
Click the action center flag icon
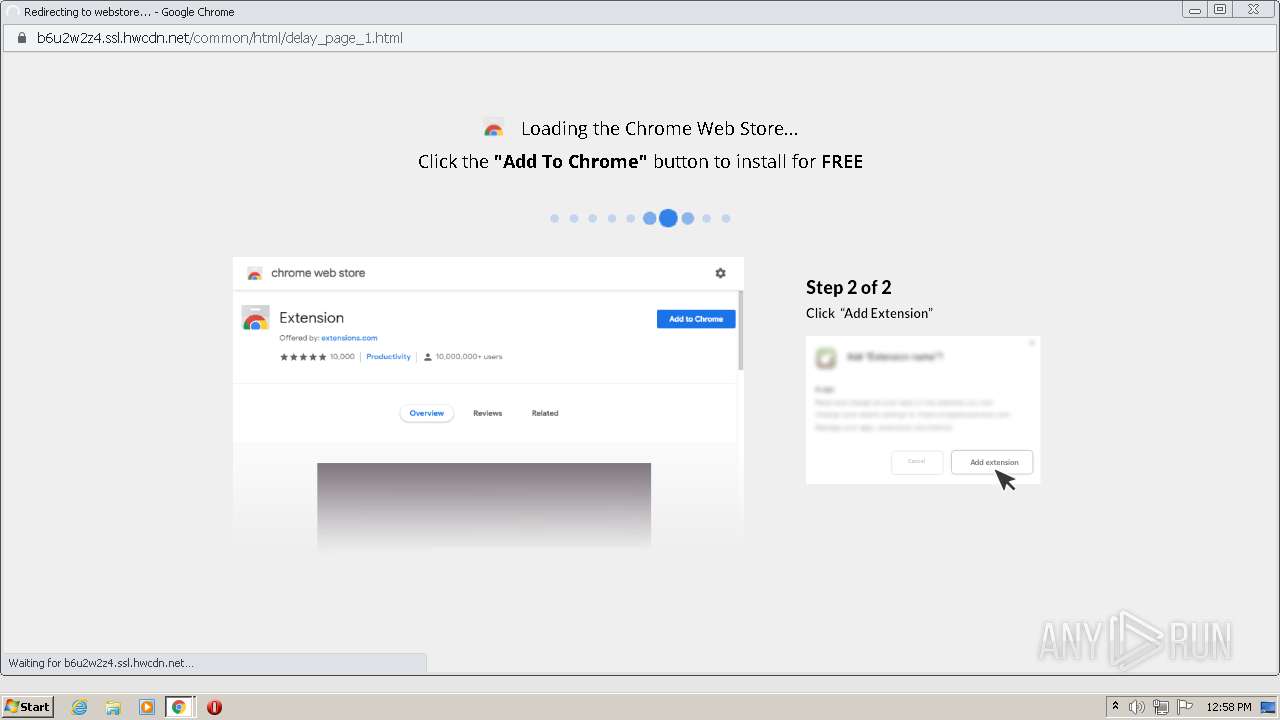tap(1185, 707)
